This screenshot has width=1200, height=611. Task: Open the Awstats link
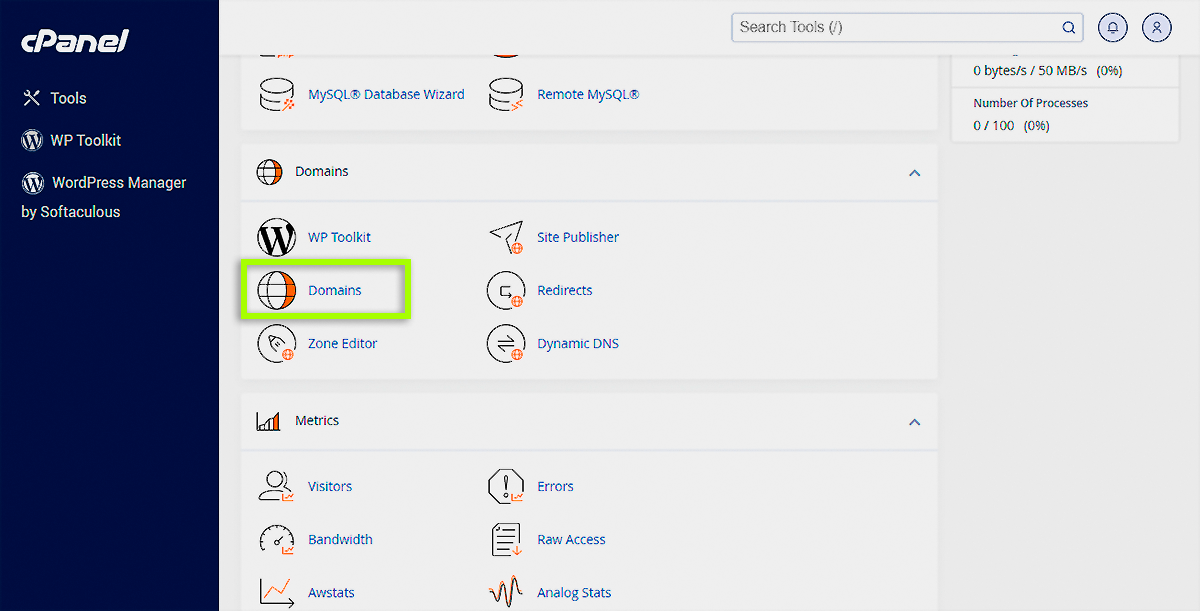(331, 592)
